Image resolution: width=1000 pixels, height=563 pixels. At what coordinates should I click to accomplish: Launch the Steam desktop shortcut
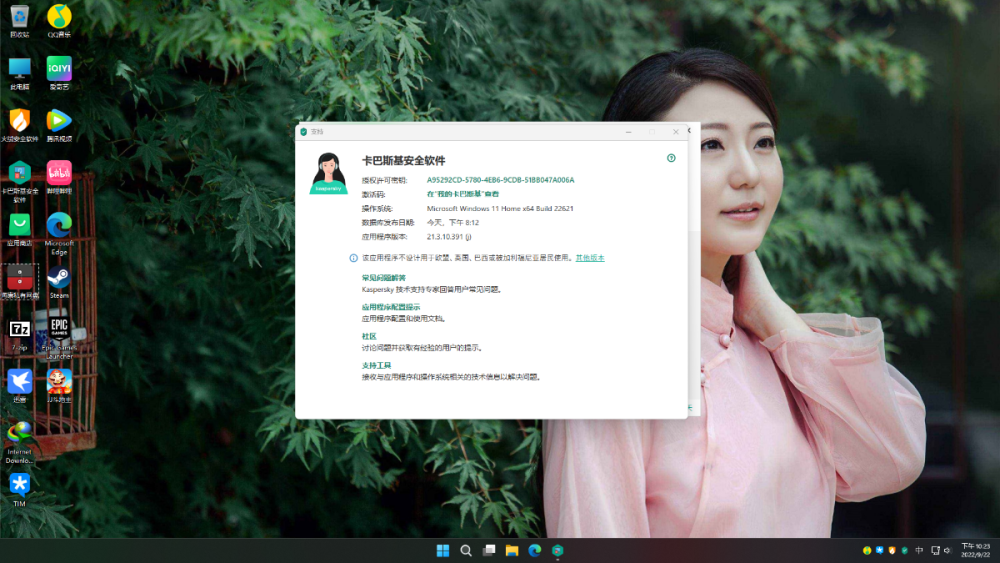tap(59, 282)
